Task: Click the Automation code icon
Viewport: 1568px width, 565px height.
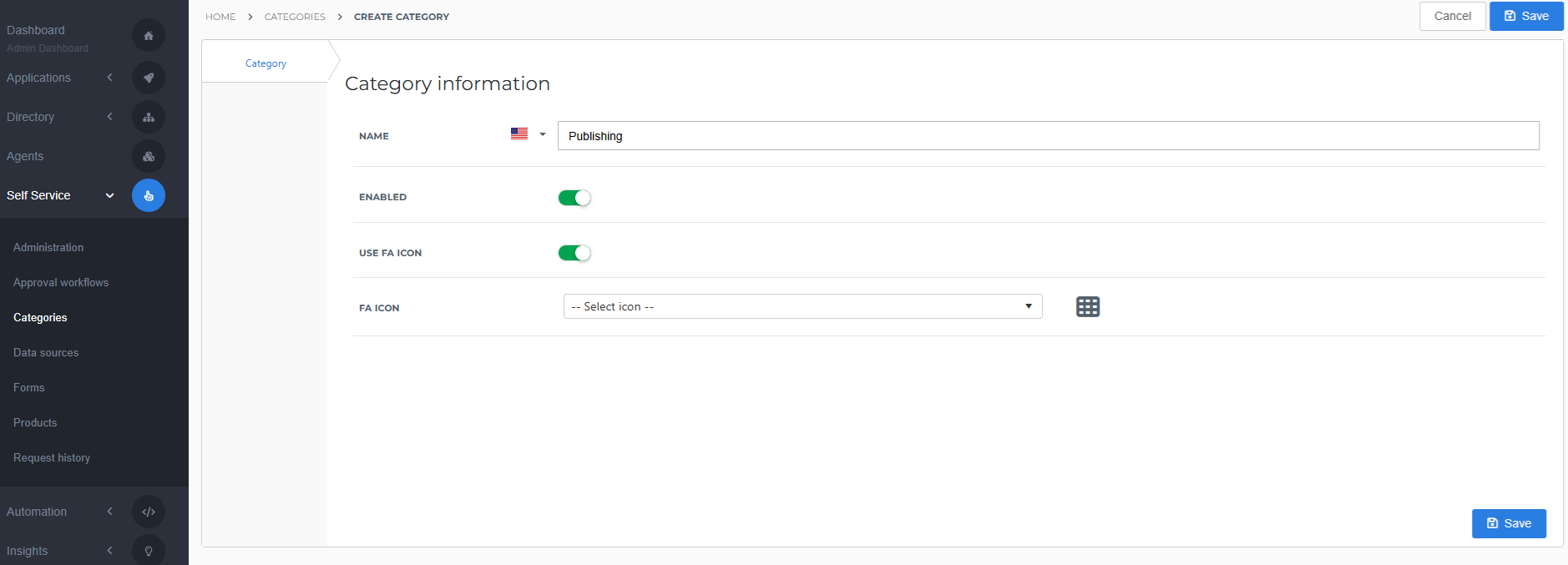Action: click(x=149, y=512)
